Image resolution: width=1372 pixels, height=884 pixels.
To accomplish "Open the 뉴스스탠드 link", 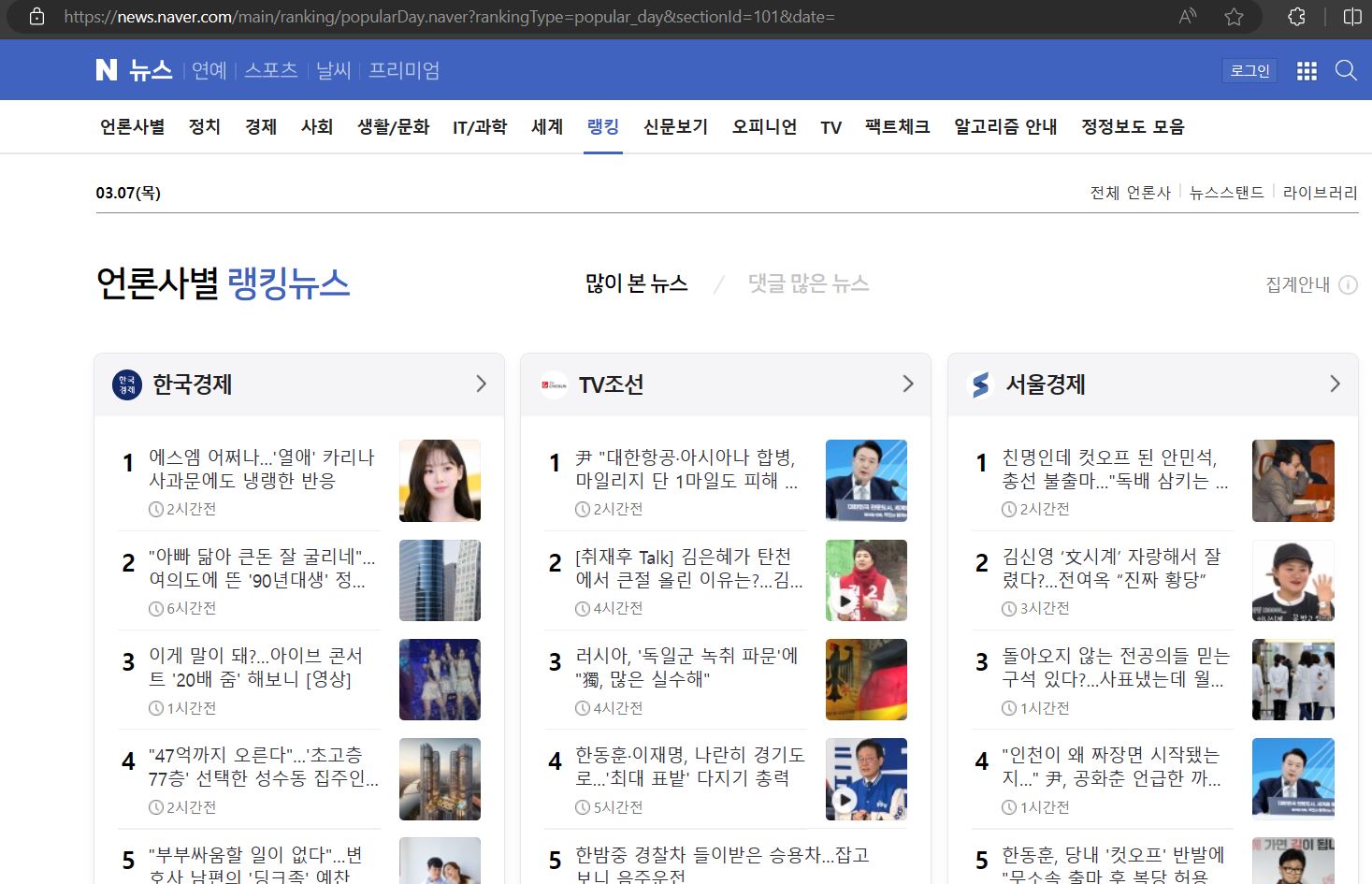I will point(1226,192).
